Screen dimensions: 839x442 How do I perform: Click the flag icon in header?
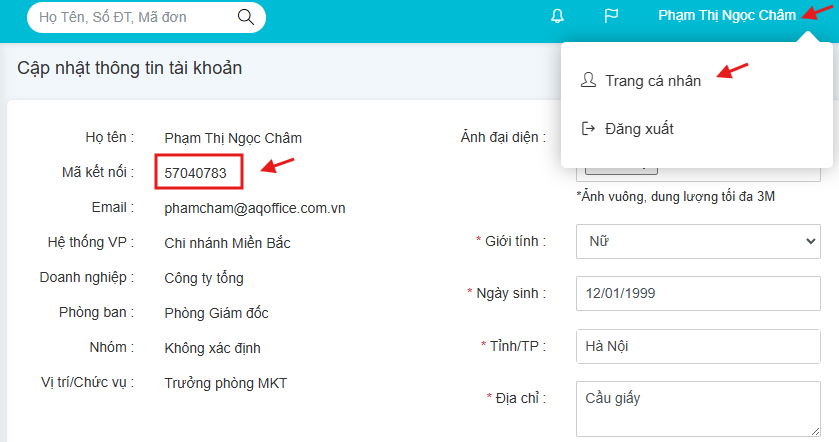click(x=611, y=16)
